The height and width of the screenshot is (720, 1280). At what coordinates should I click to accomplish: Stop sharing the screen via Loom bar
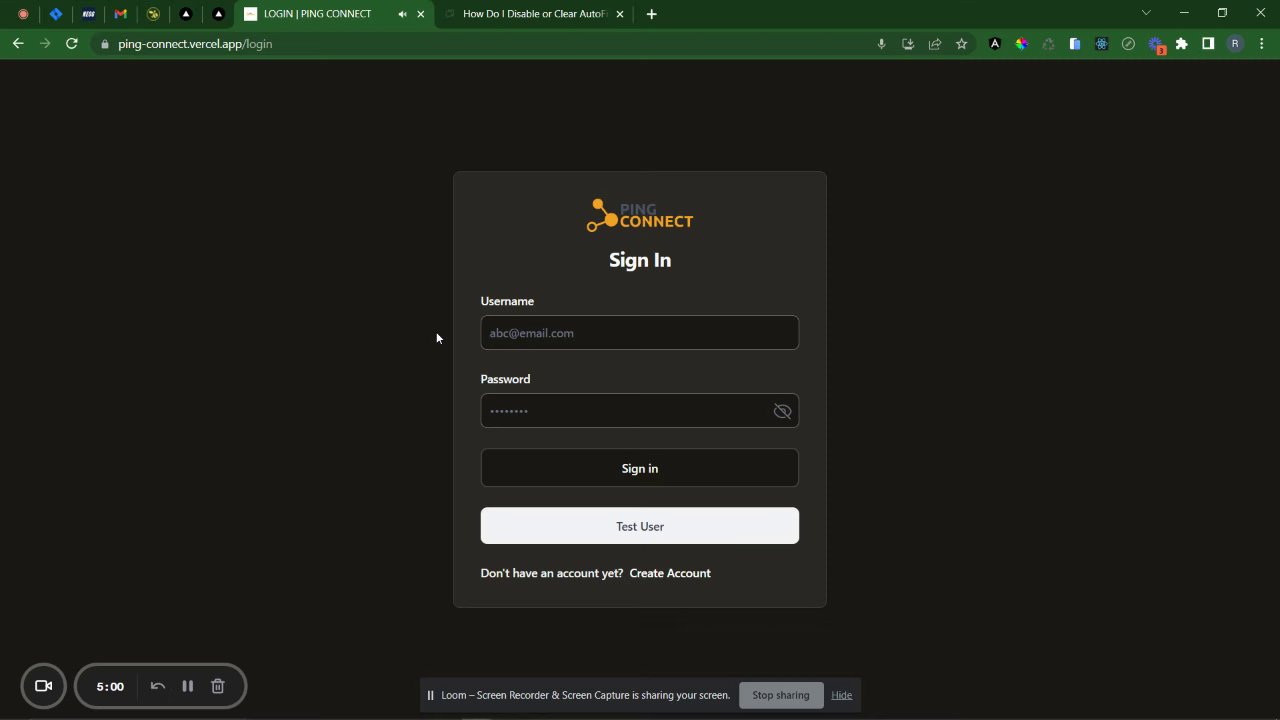(781, 695)
